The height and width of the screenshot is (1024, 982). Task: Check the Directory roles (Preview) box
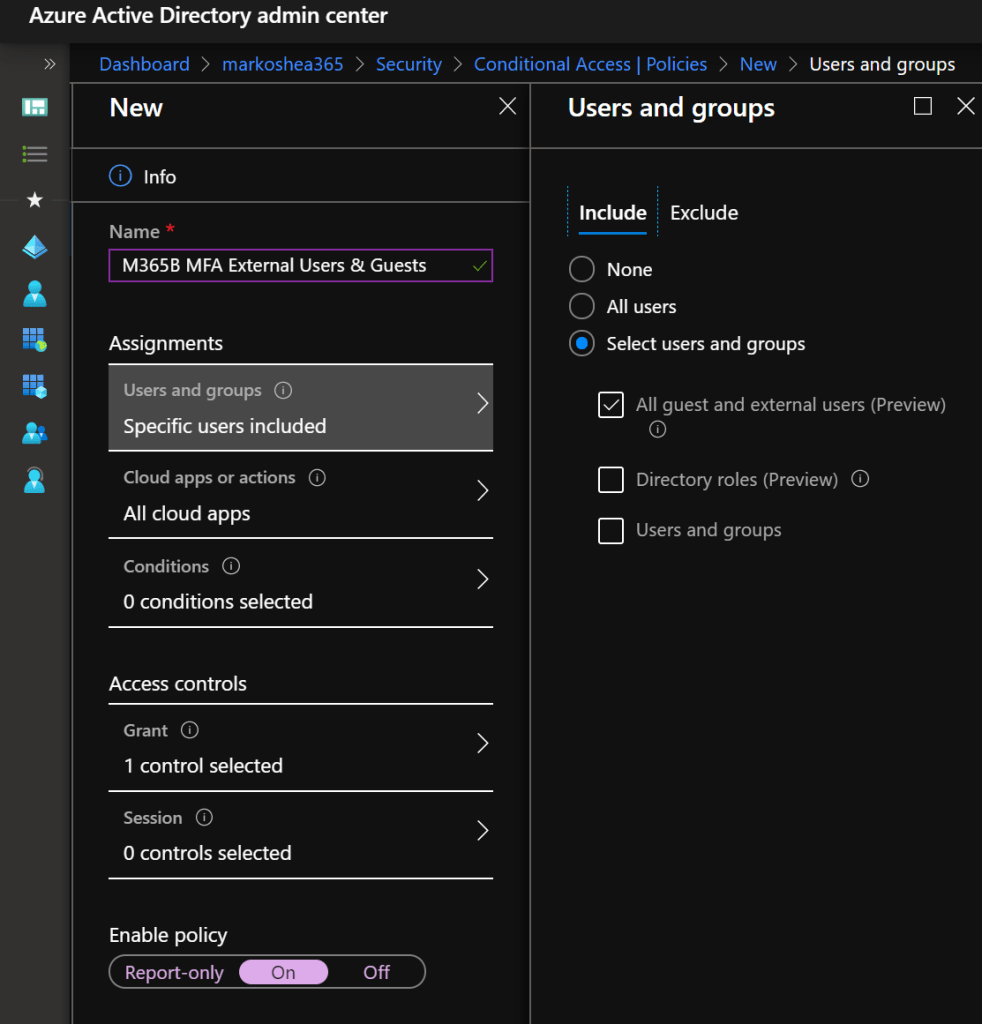coord(611,480)
